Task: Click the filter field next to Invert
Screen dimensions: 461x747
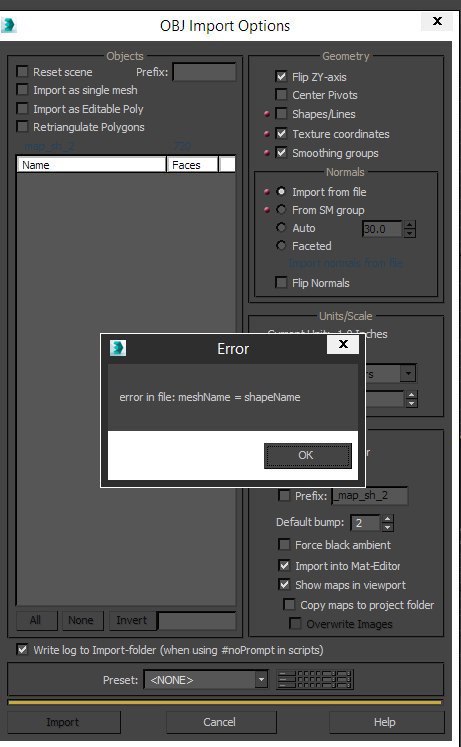Action: click(x=197, y=620)
